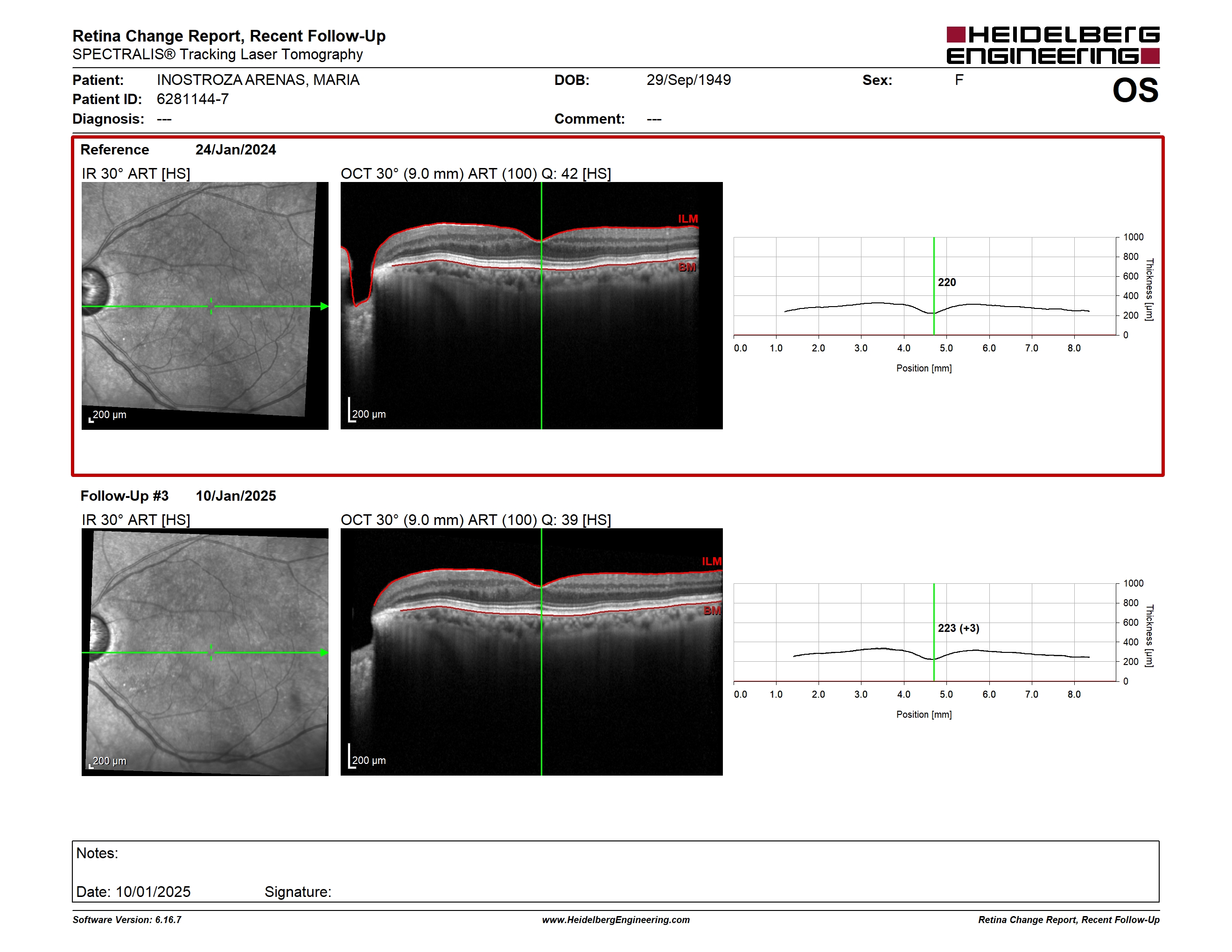Click the Comment label
This screenshot has width=1232, height=952.
click(589, 119)
